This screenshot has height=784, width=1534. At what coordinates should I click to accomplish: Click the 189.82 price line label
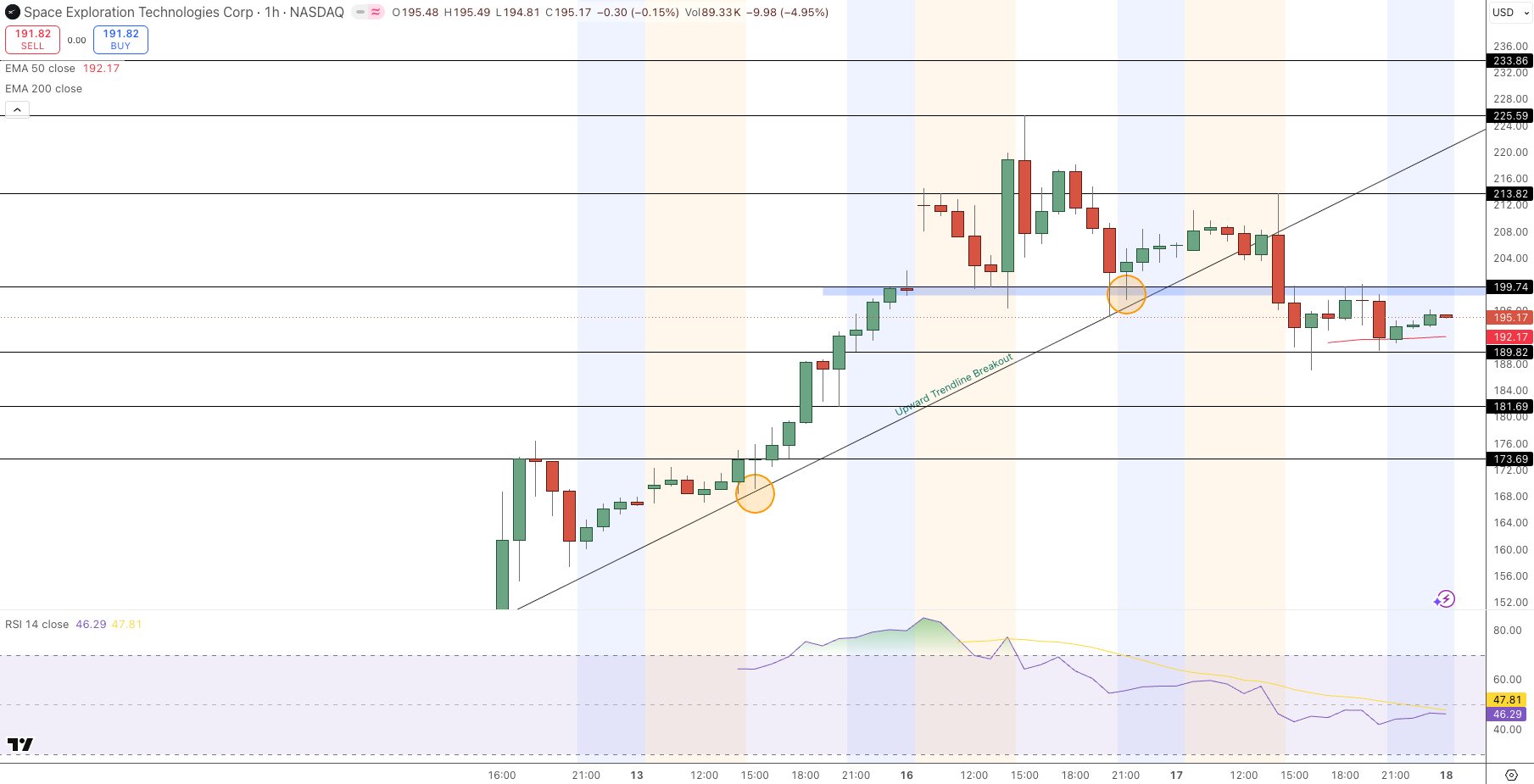(1510, 353)
